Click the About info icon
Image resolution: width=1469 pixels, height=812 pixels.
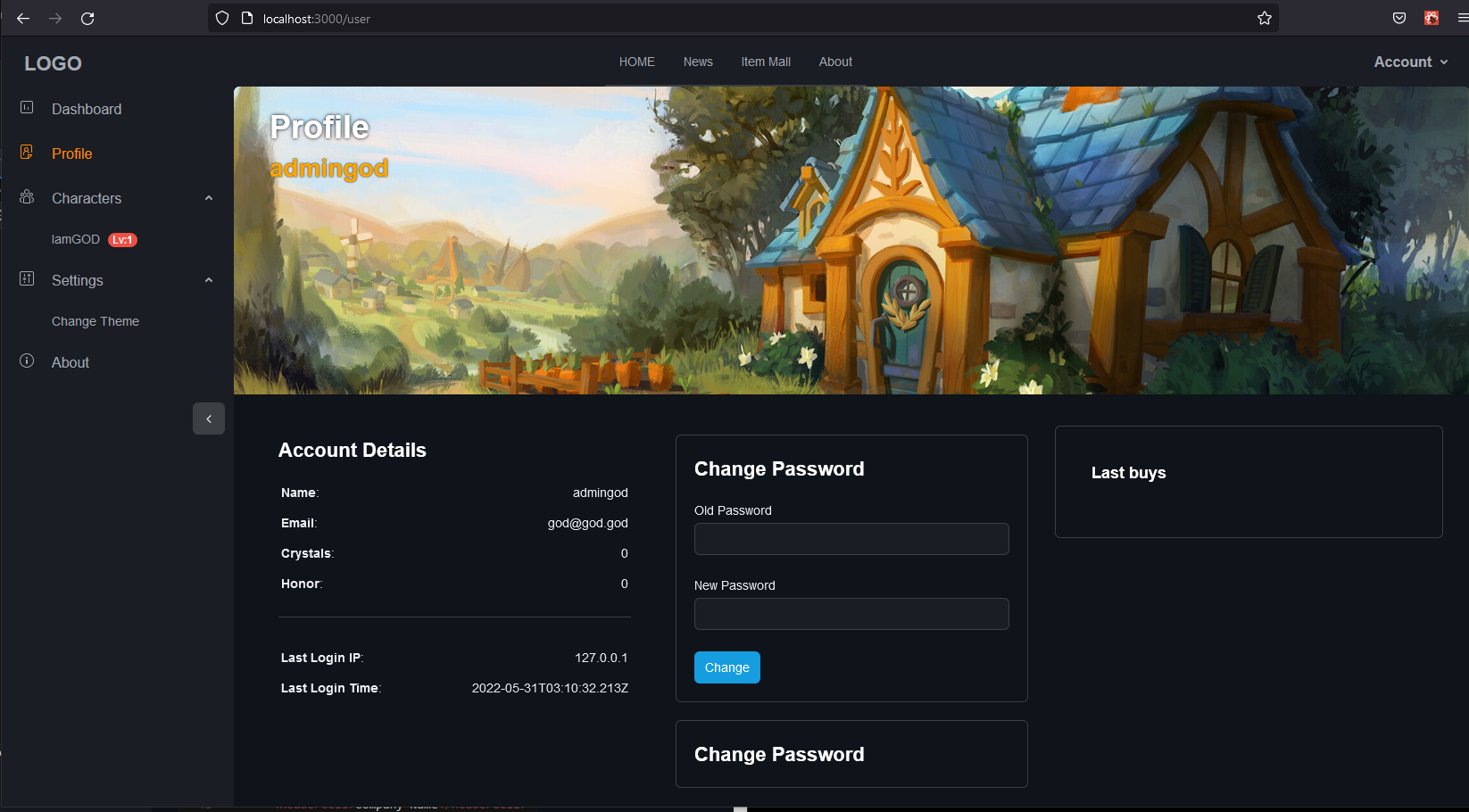(x=27, y=361)
